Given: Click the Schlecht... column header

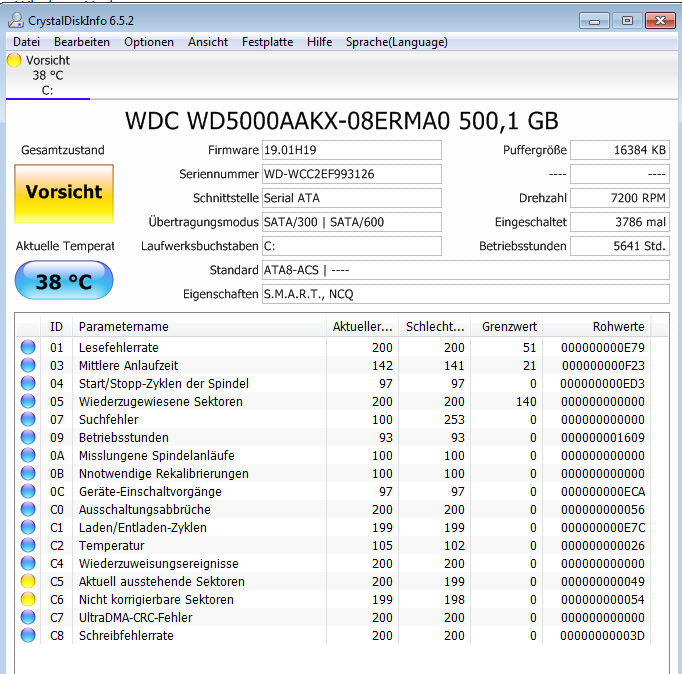Looking at the screenshot, I should (435, 327).
